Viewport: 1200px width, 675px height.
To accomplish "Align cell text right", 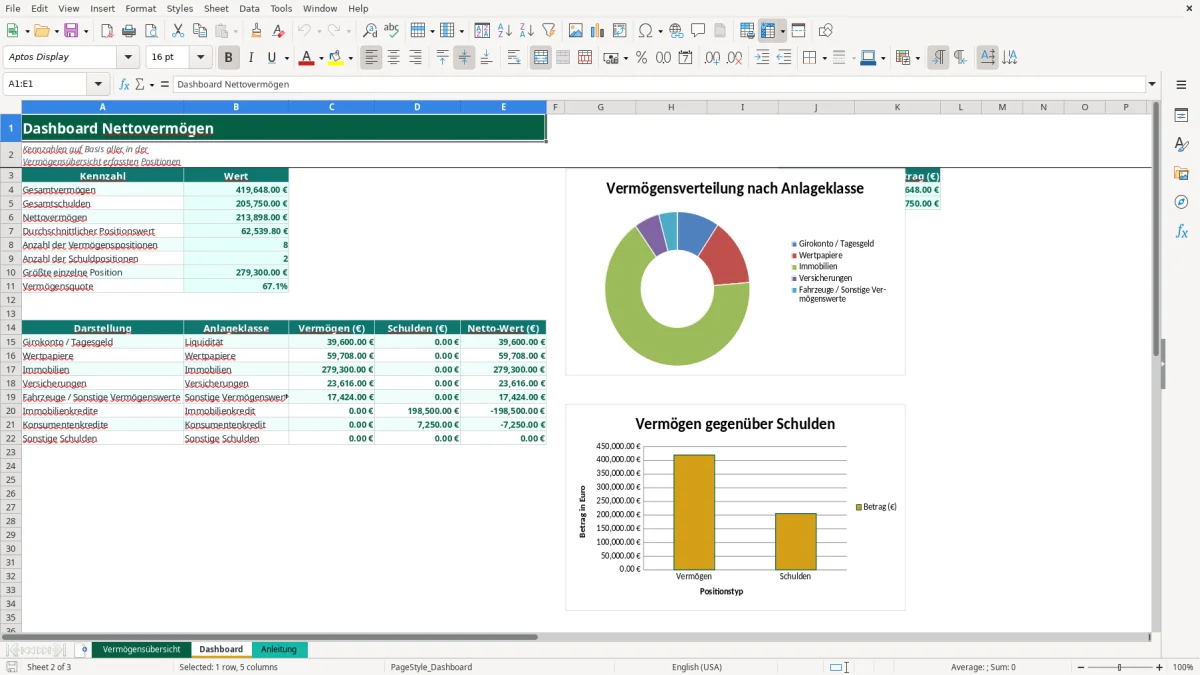I will coord(415,58).
